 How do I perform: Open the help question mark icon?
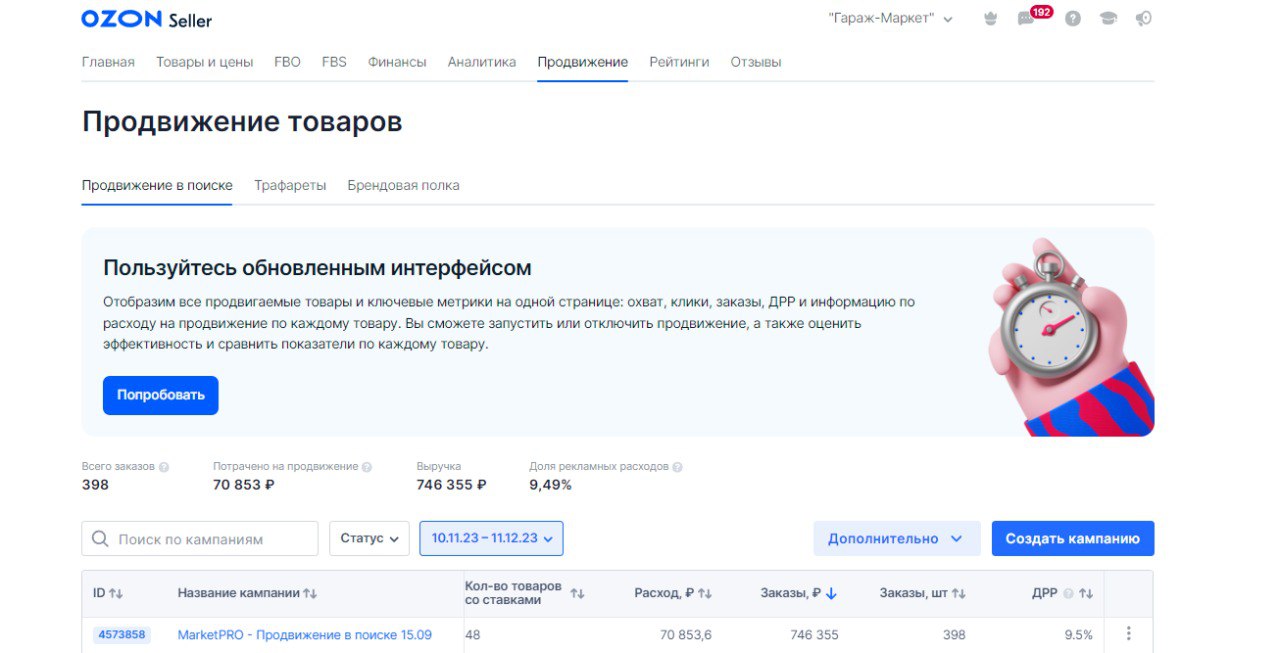click(x=1073, y=19)
